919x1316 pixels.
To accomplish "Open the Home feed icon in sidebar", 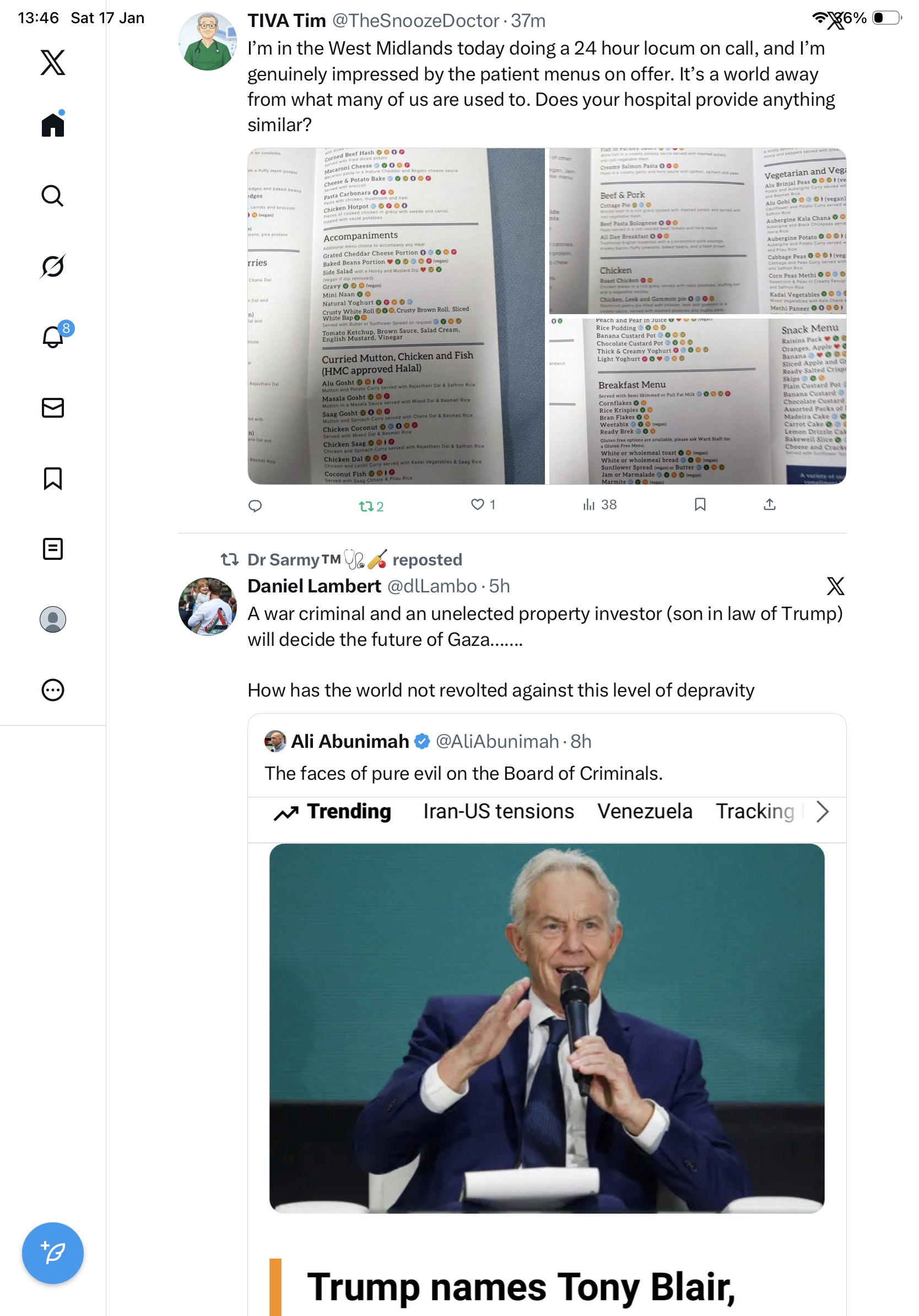I will click(x=53, y=124).
